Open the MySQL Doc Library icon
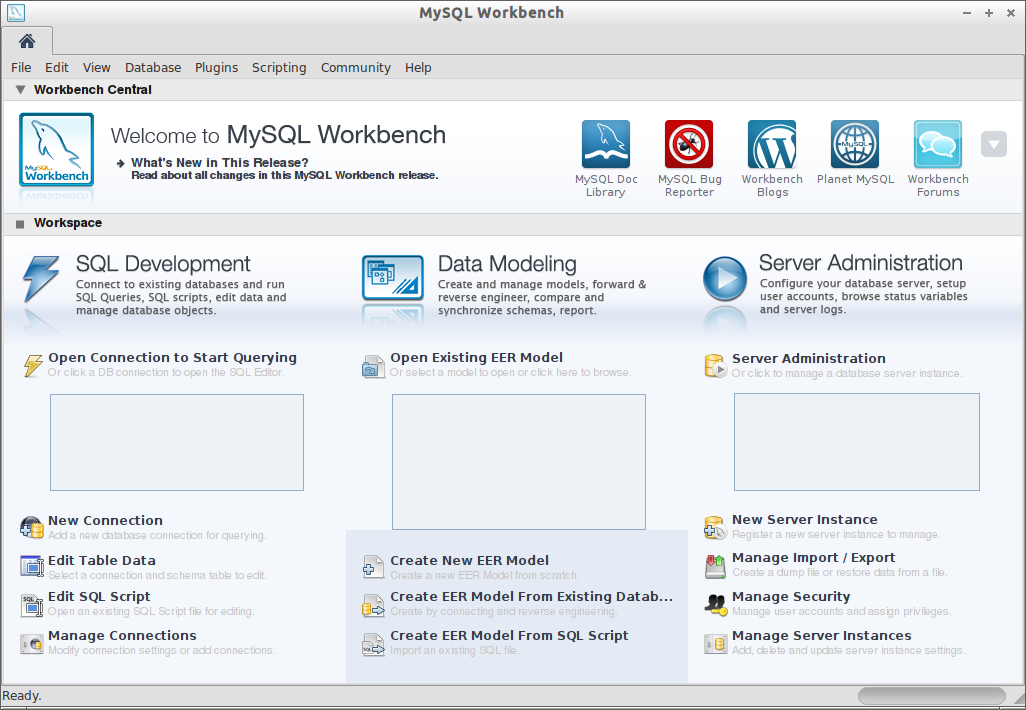1026x710 pixels. click(x=606, y=144)
